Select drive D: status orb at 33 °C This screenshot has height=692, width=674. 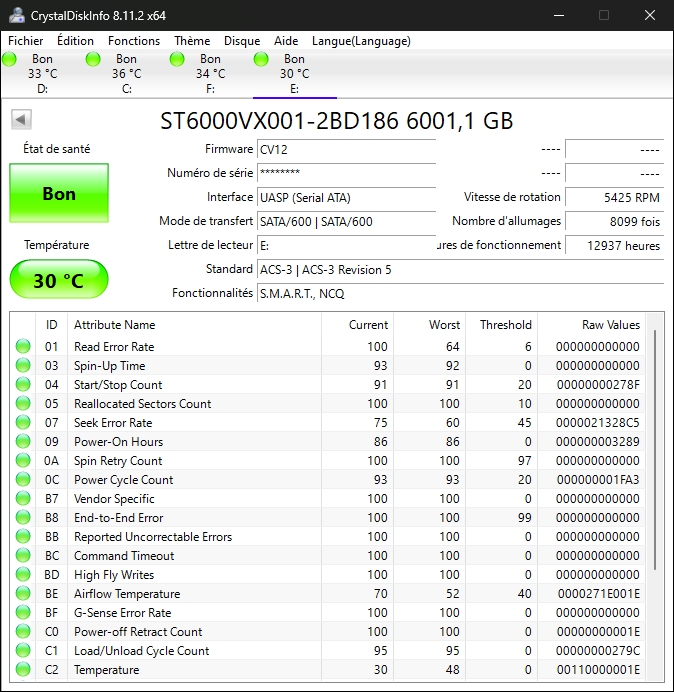point(10,60)
